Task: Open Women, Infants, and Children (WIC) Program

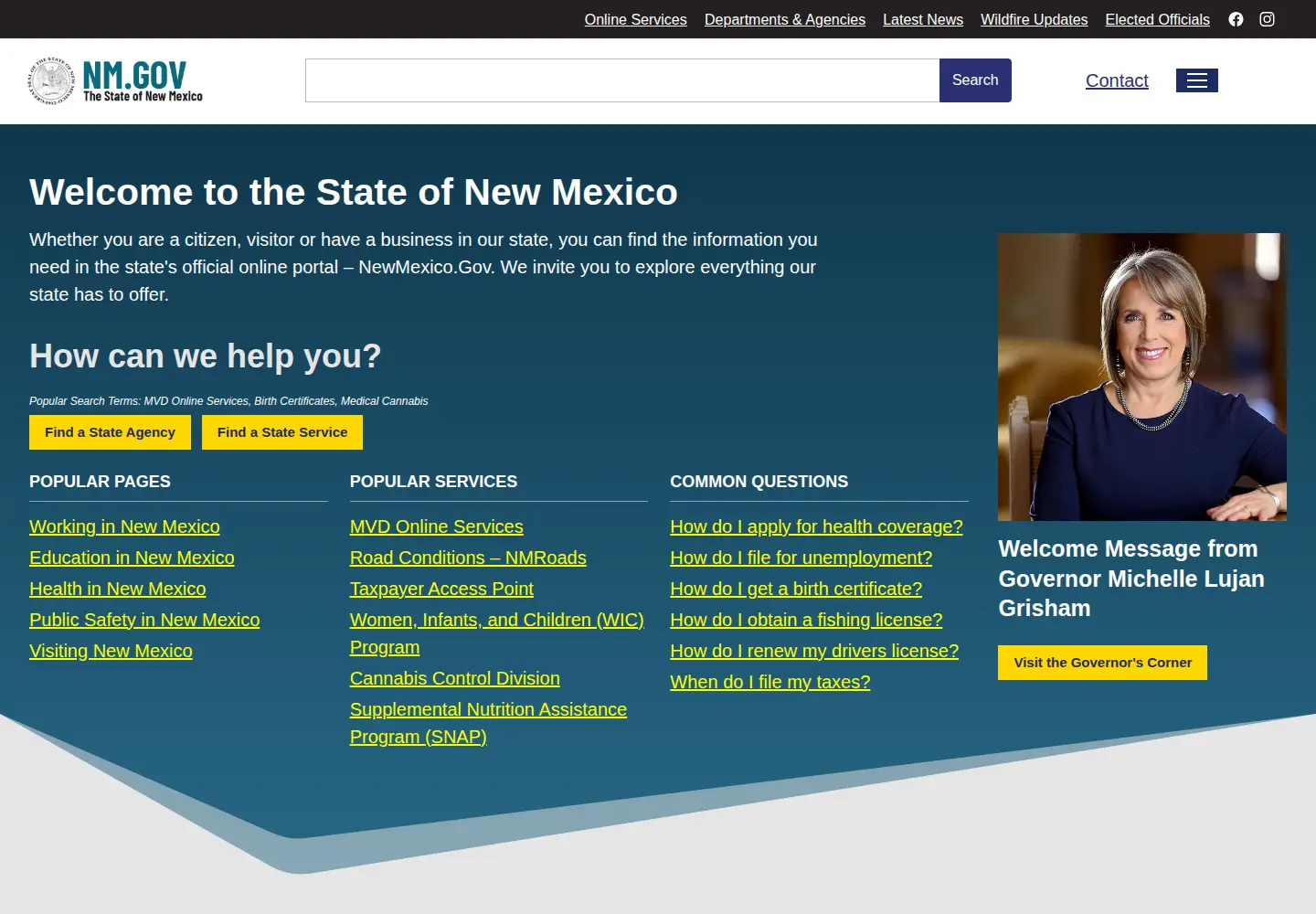Action: (x=497, y=633)
